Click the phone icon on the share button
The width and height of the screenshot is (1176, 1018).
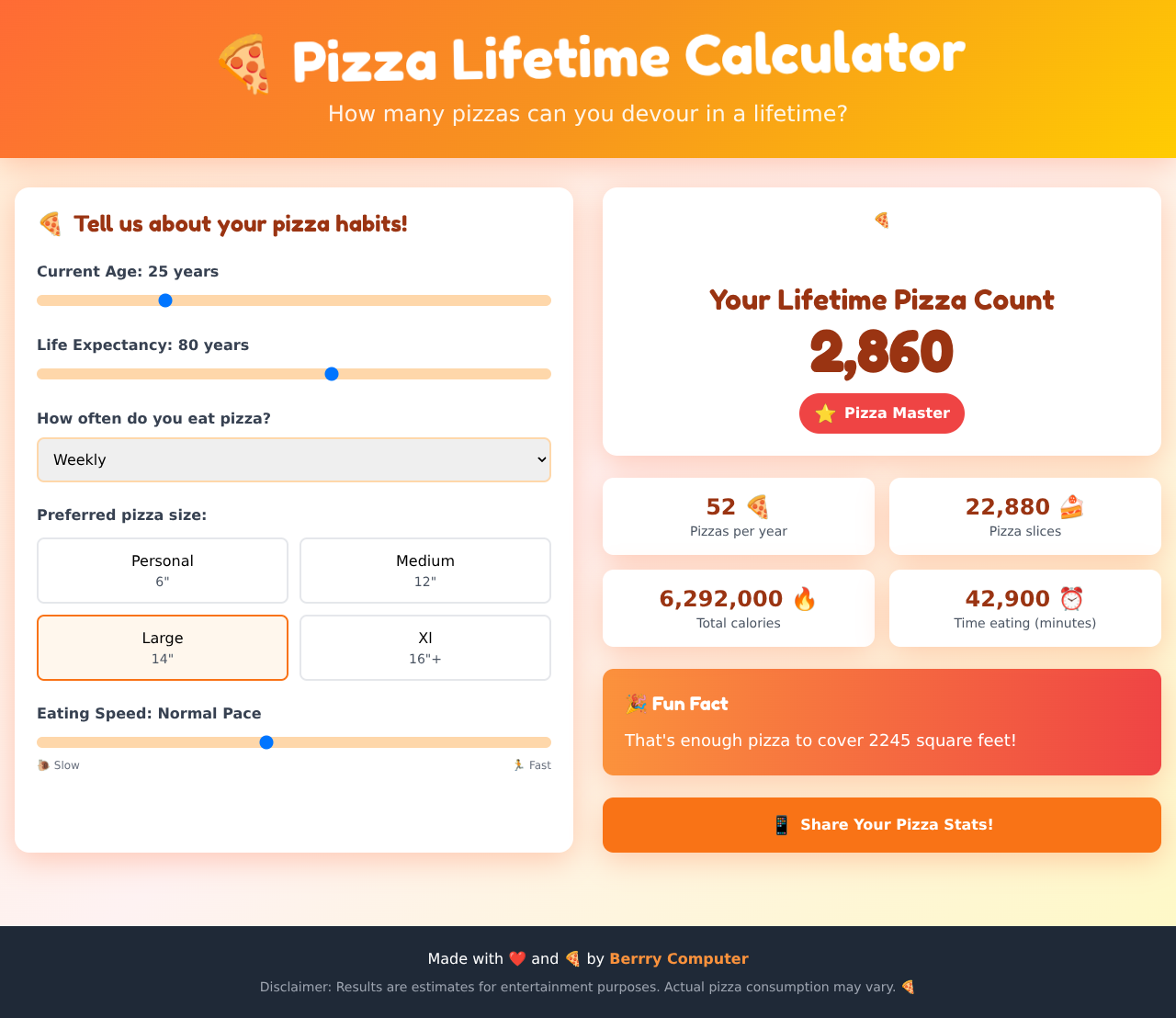click(779, 825)
